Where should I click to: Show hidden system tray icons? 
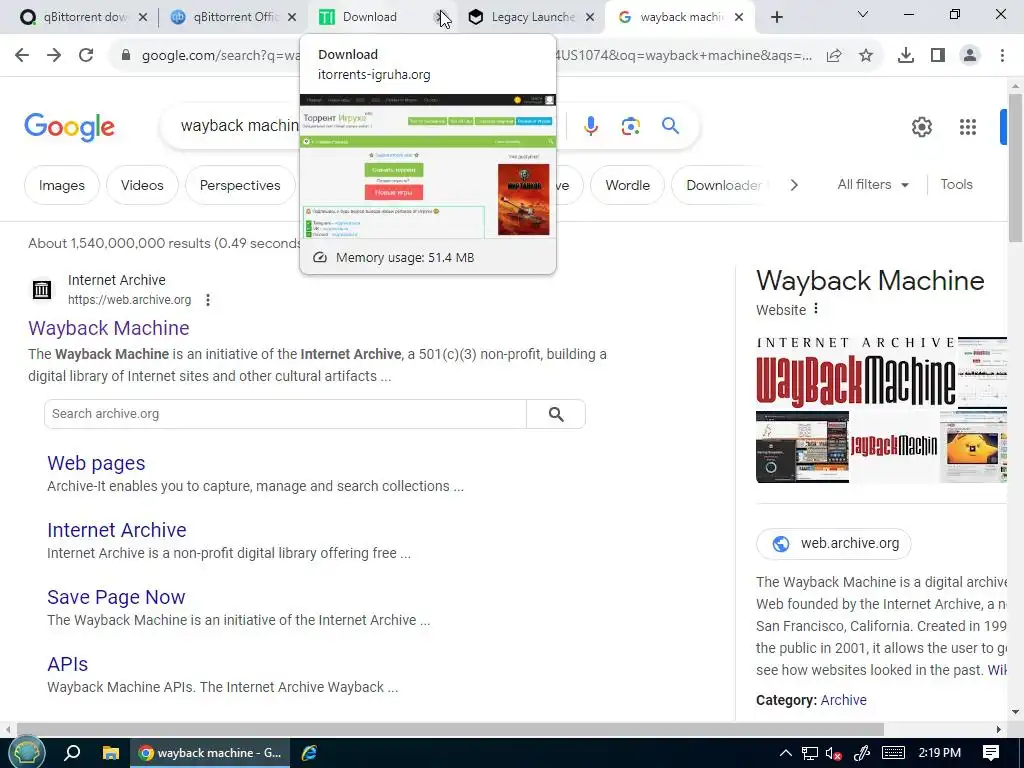pyautogui.click(x=786, y=753)
